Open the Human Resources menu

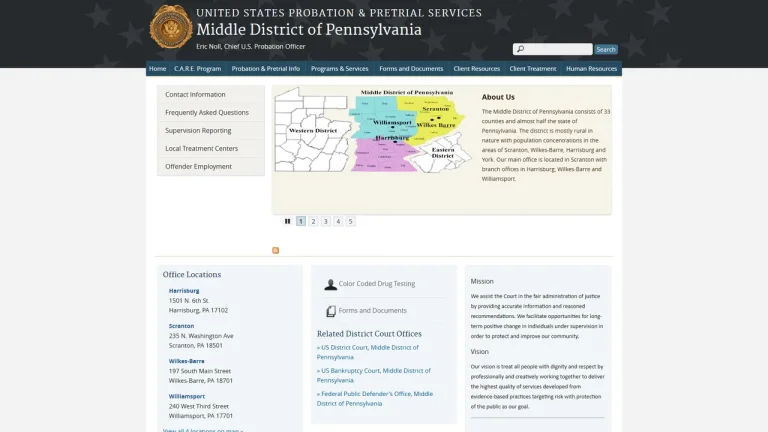[591, 69]
